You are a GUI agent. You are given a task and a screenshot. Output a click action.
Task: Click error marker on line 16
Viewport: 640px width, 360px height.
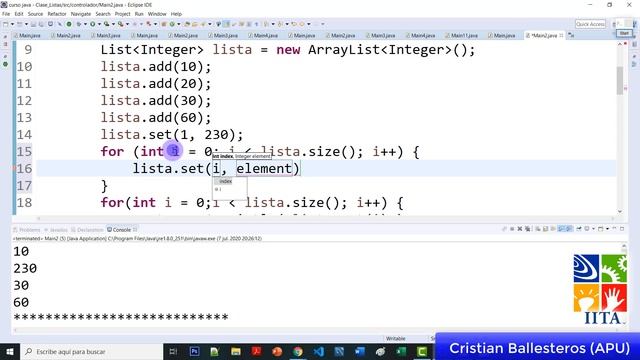[x=15, y=168]
